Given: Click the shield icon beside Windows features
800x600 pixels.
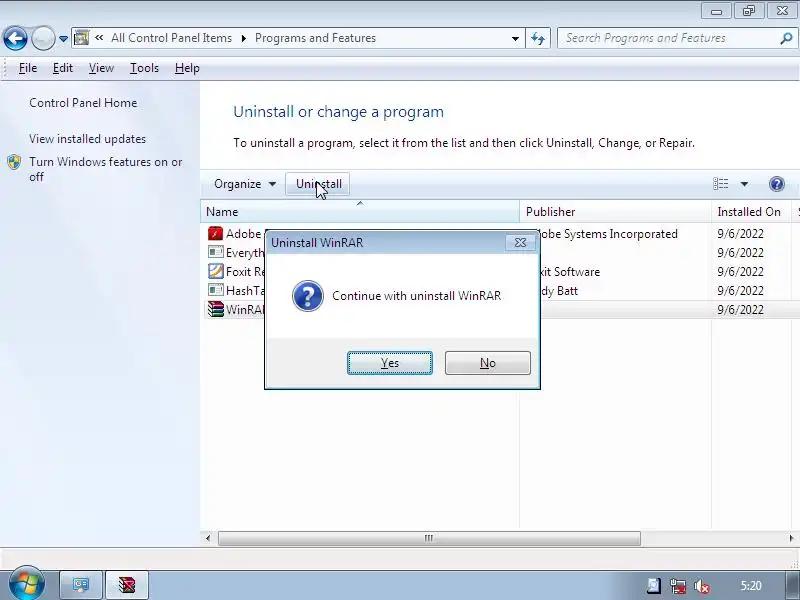Looking at the screenshot, I should click(x=14, y=162).
